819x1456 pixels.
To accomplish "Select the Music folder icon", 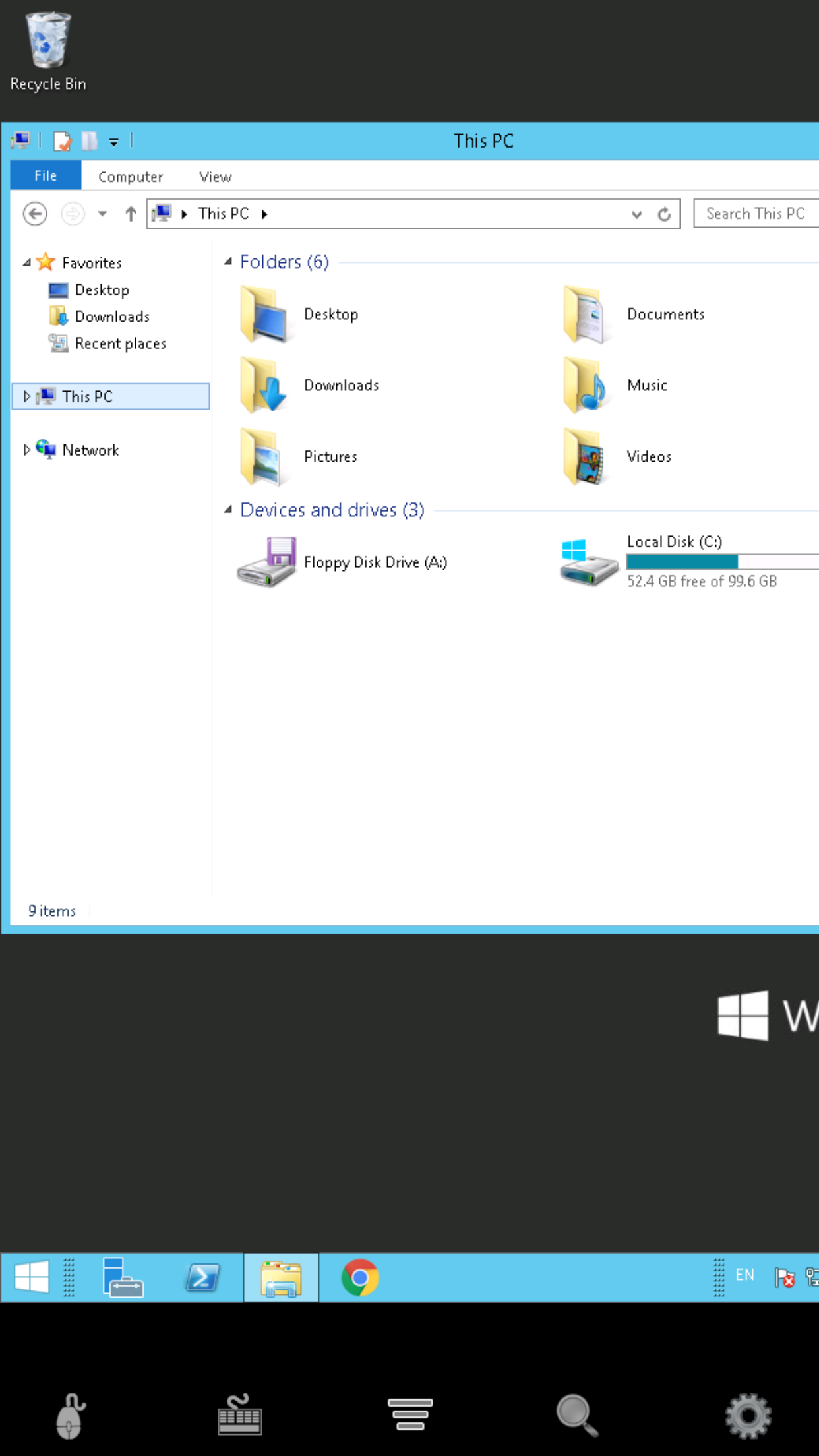I will [x=587, y=386].
